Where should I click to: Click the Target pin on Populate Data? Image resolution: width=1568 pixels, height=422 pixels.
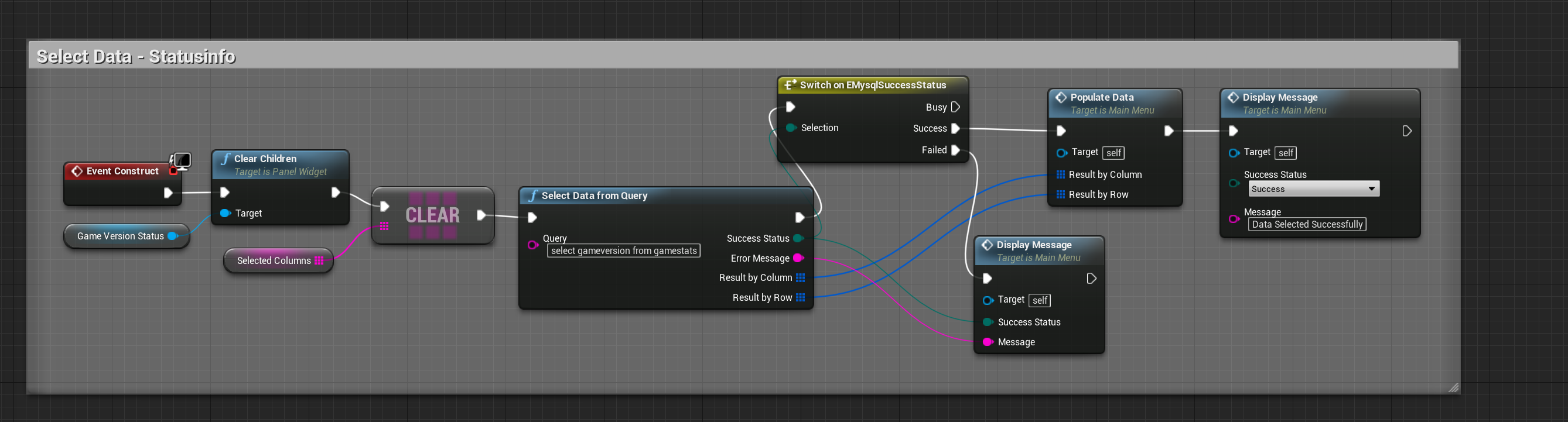[1061, 153]
